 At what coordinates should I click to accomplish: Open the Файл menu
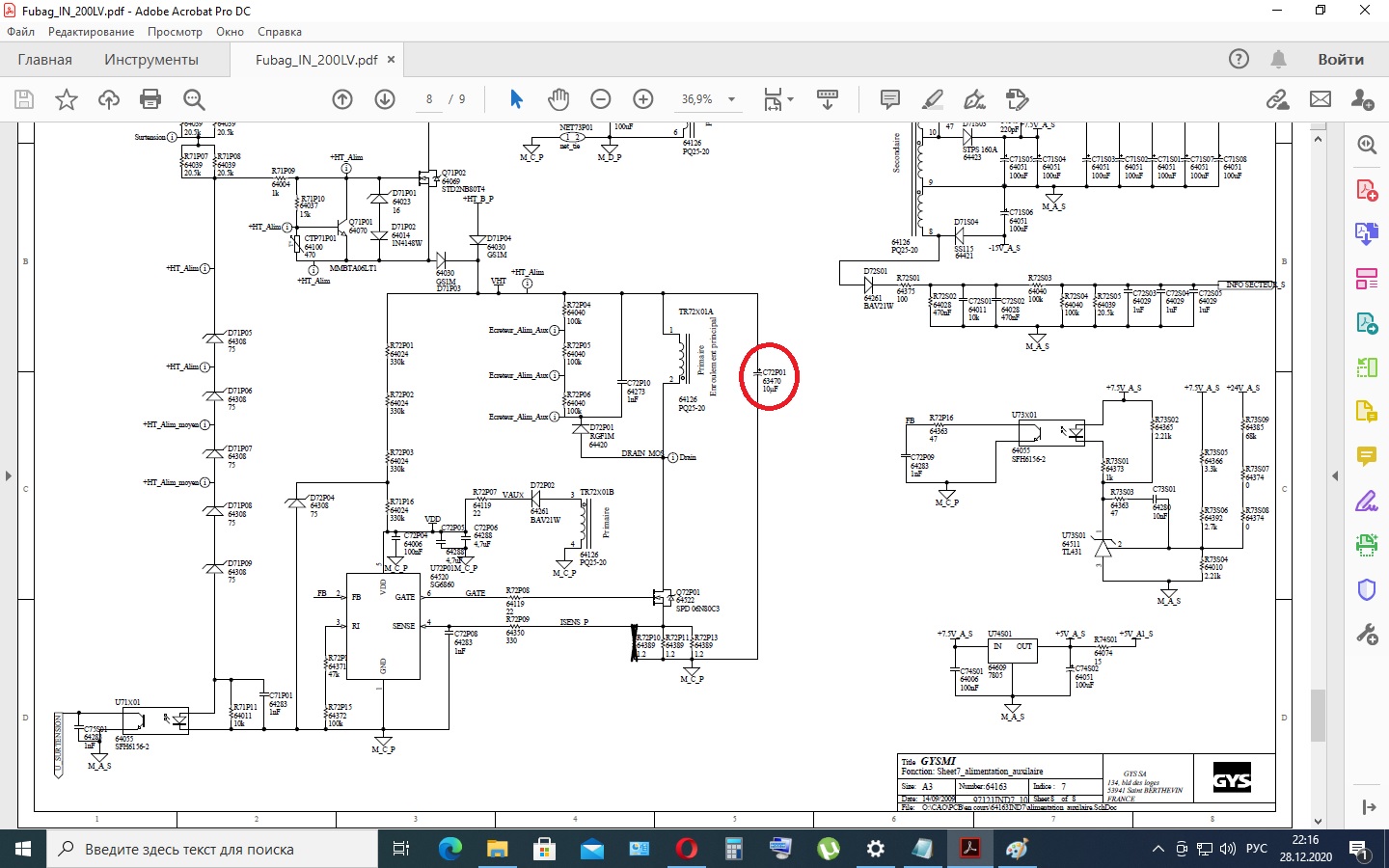20,32
